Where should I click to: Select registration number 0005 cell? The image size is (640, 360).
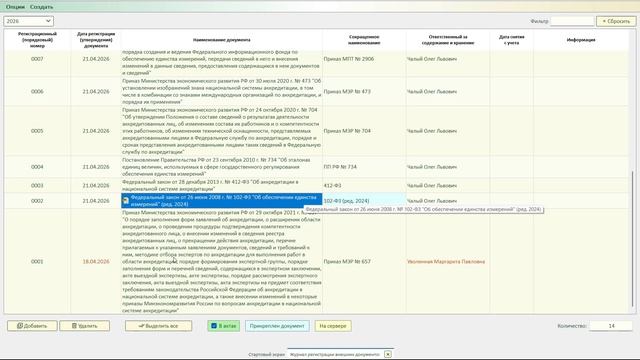point(37,131)
